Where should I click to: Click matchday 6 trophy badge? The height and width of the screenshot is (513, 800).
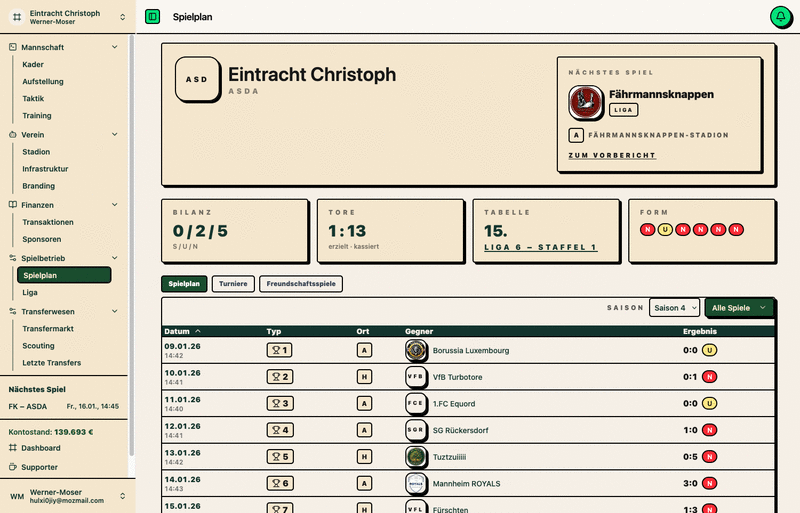280,483
